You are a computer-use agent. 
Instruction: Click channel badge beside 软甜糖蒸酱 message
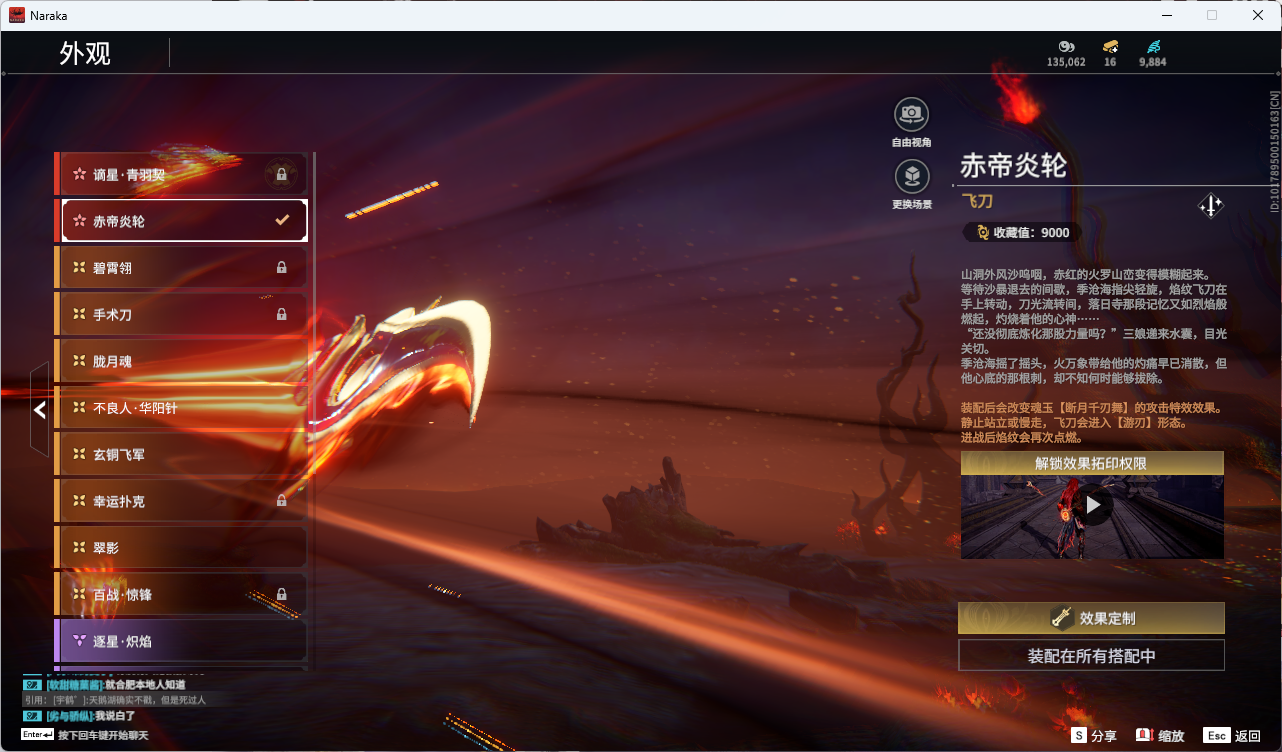coord(32,684)
